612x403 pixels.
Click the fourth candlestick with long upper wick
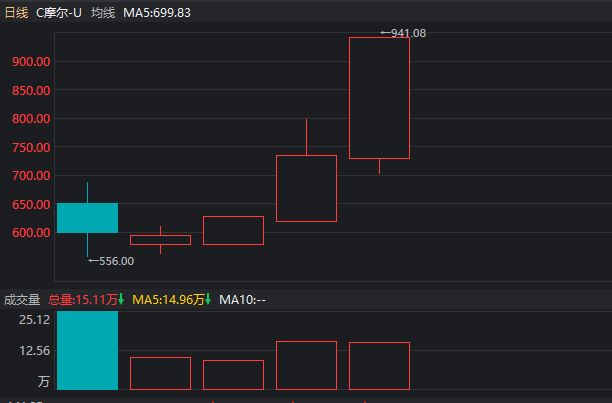pyautogui.click(x=306, y=188)
